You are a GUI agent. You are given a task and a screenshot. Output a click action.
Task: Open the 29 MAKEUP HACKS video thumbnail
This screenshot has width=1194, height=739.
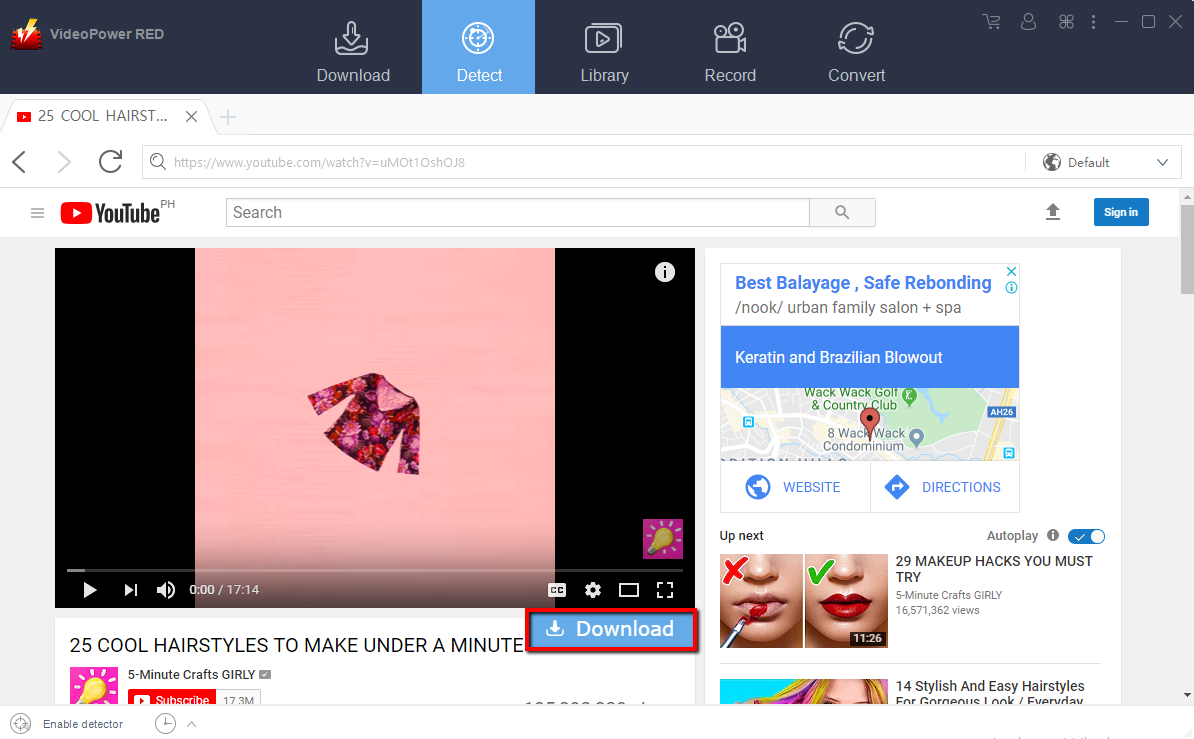click(804, 601)
